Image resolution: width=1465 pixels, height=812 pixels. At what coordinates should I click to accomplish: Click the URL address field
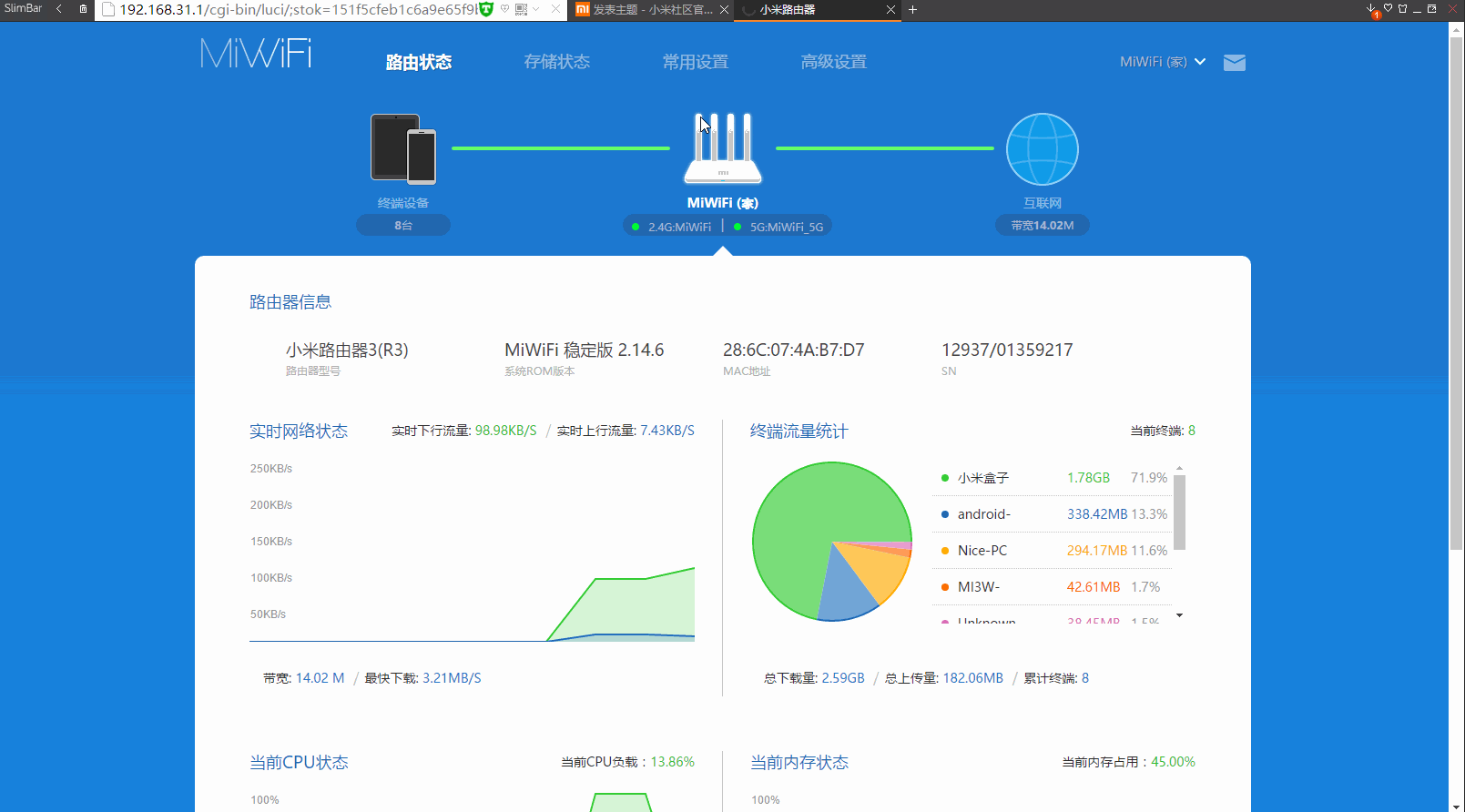tap(298, 9)
